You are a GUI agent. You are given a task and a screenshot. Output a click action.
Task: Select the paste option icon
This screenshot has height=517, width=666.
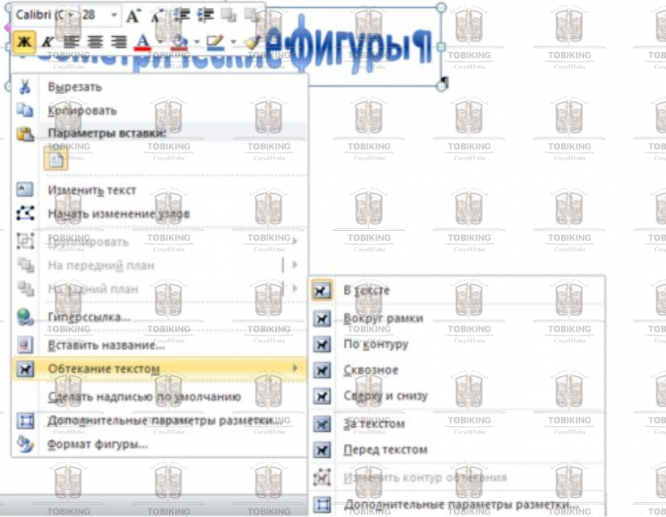click(x=56, y=159)
